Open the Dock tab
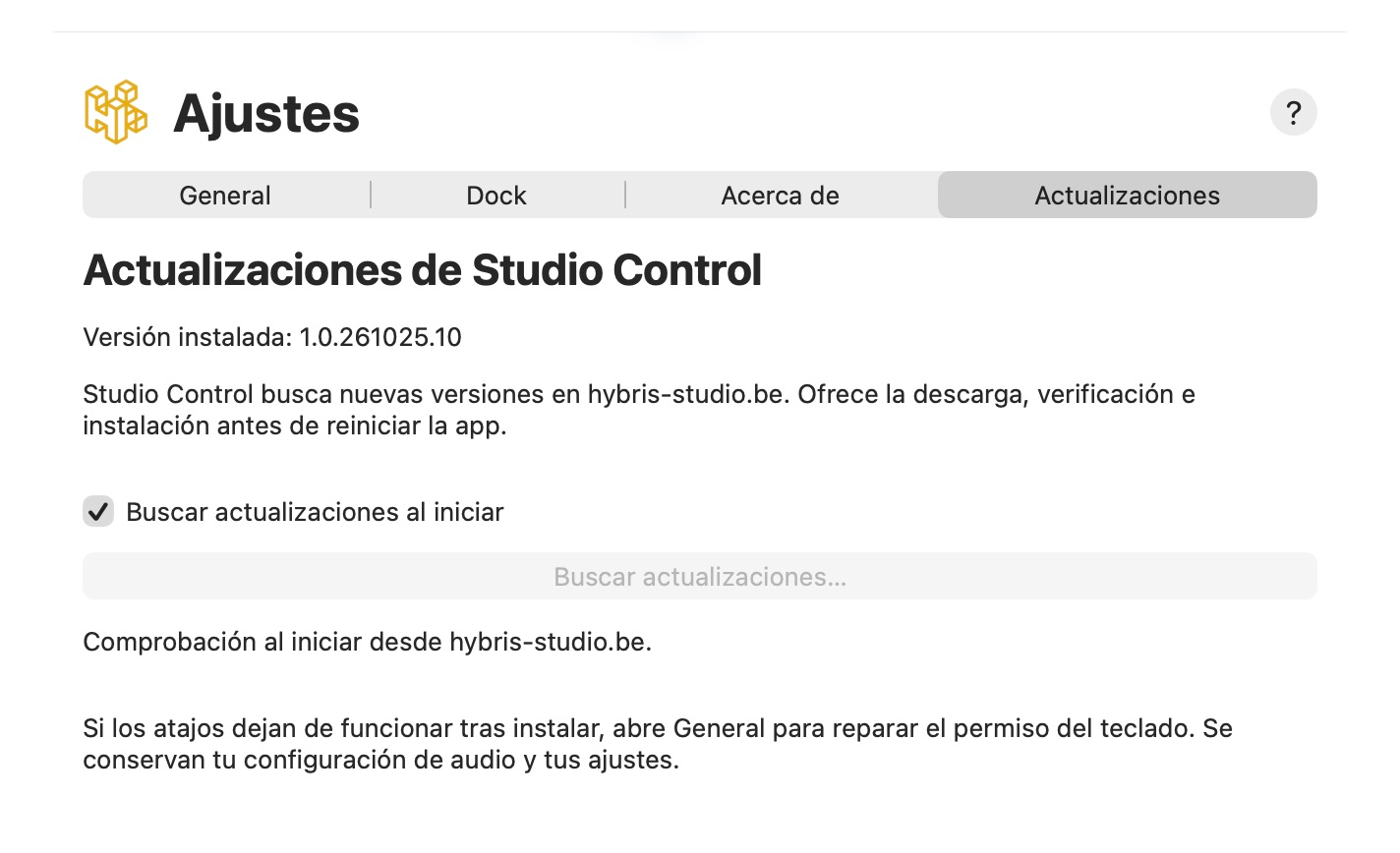Screen dimensions: 1400x853 click(x=496, y=195)
